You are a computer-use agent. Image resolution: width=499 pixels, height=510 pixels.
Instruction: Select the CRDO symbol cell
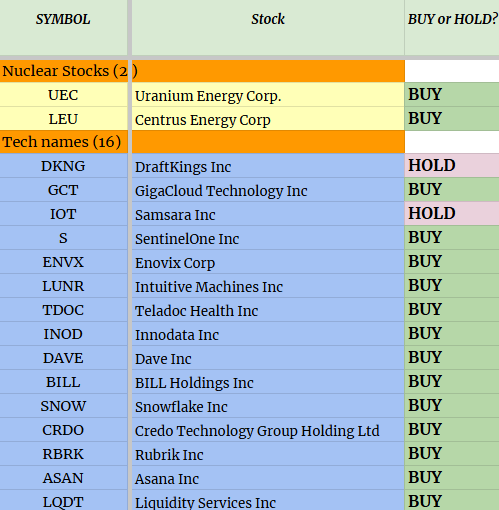[63, 430]
